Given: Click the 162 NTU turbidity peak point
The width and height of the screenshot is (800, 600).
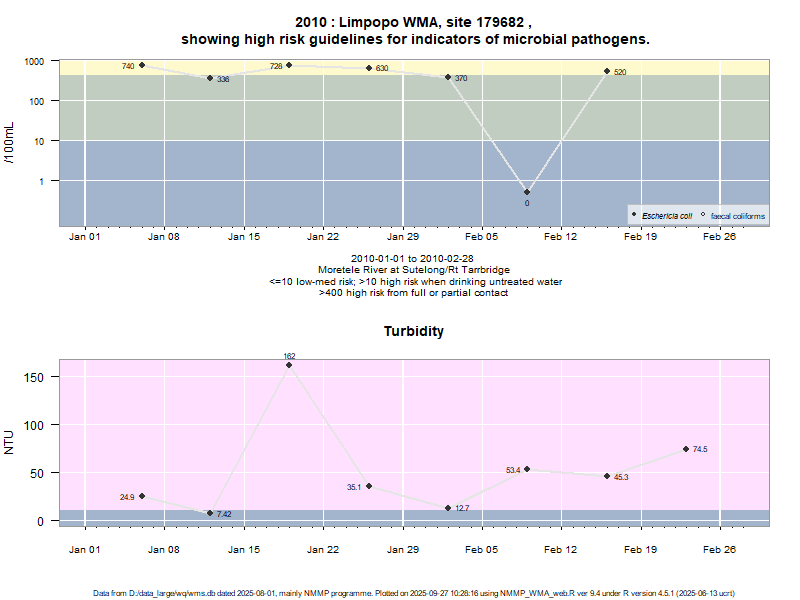Looking at the screenshot, I should (289, 365).
